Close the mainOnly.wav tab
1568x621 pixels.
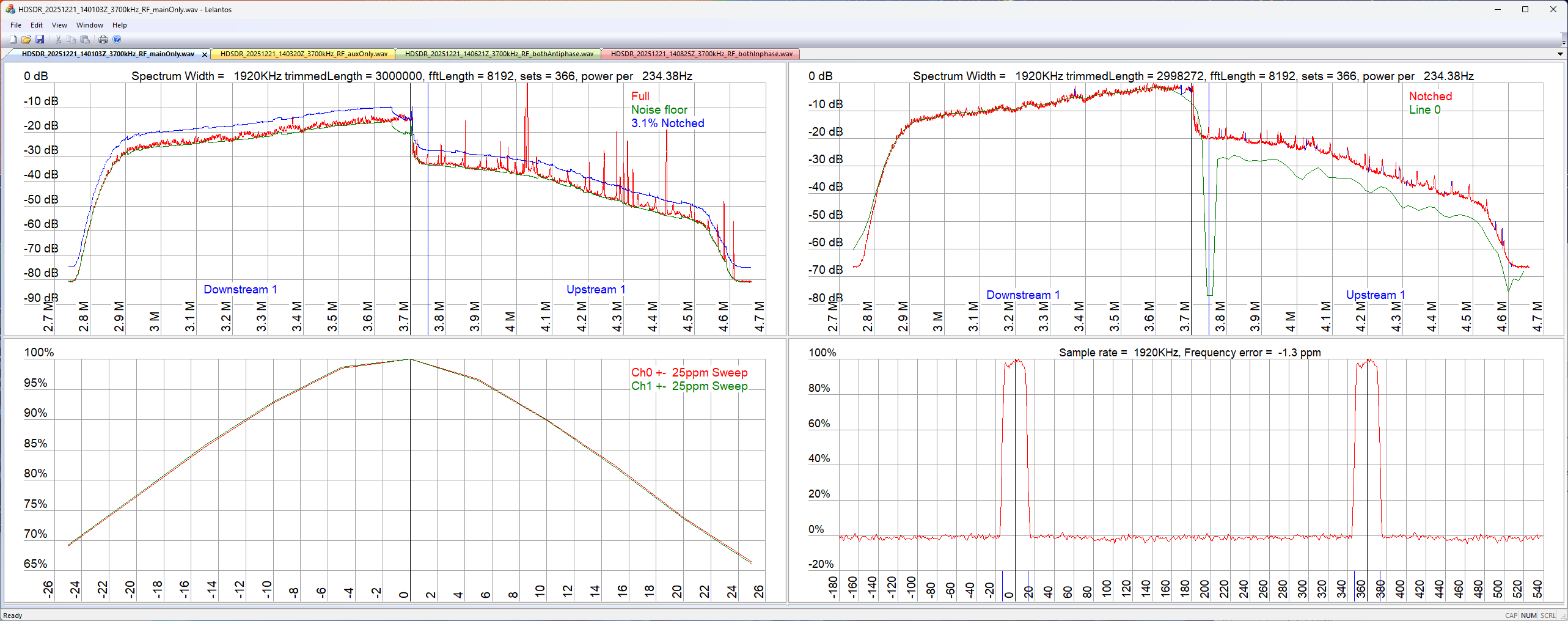[205, 54]
